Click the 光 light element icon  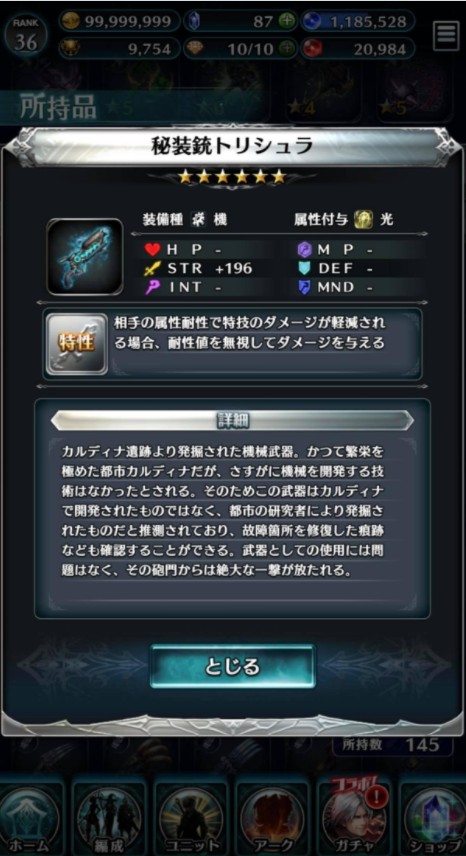[360, 220]
